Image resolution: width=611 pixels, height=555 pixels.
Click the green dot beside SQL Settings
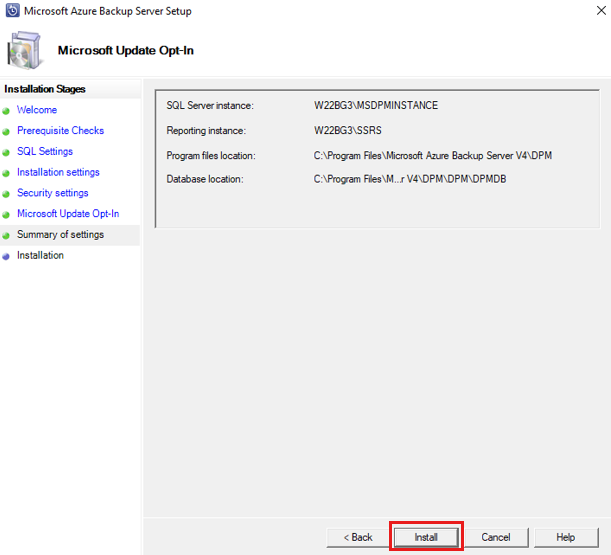tap(6, 152)
